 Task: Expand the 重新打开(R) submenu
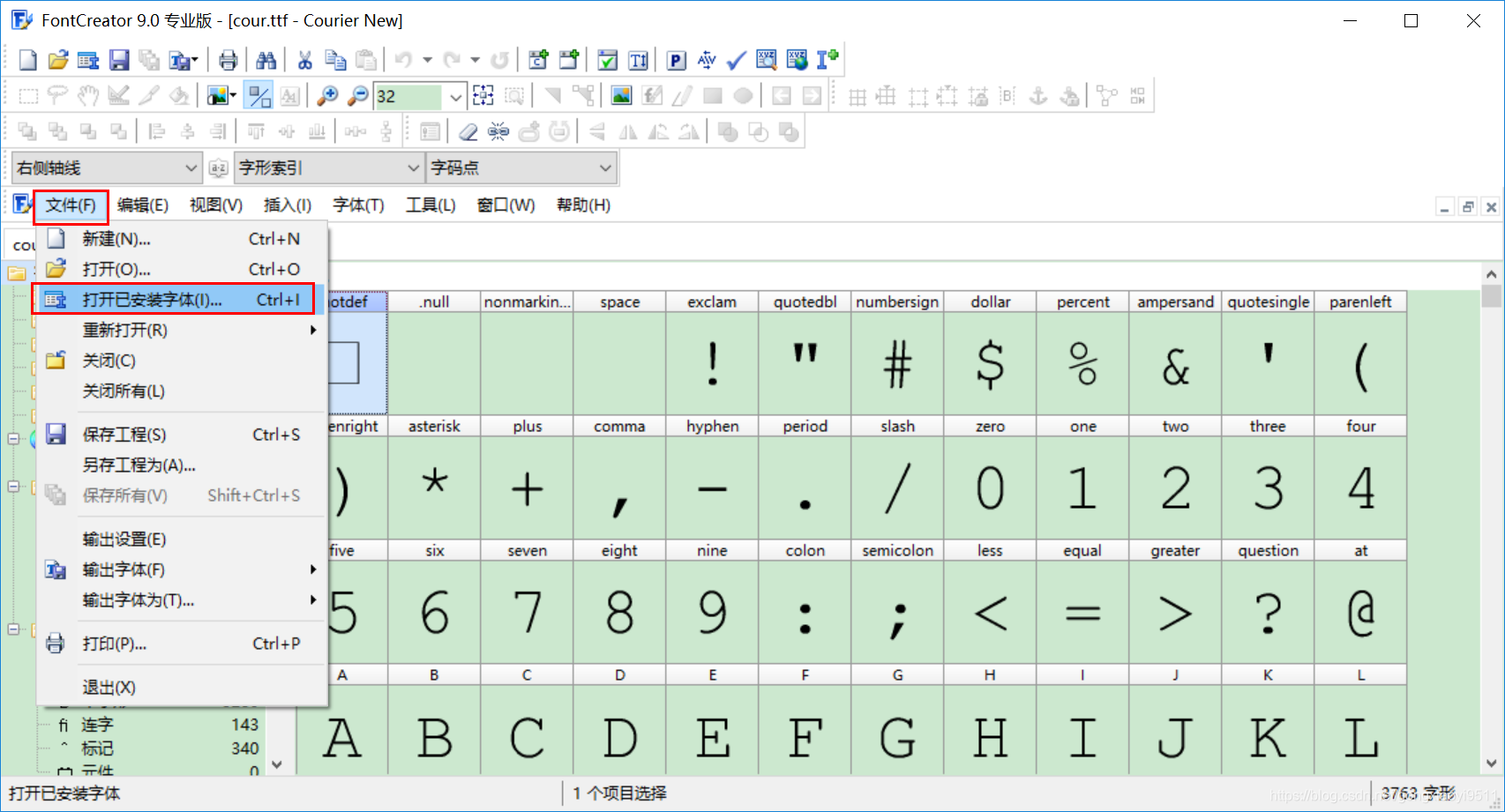pos(181,330)
